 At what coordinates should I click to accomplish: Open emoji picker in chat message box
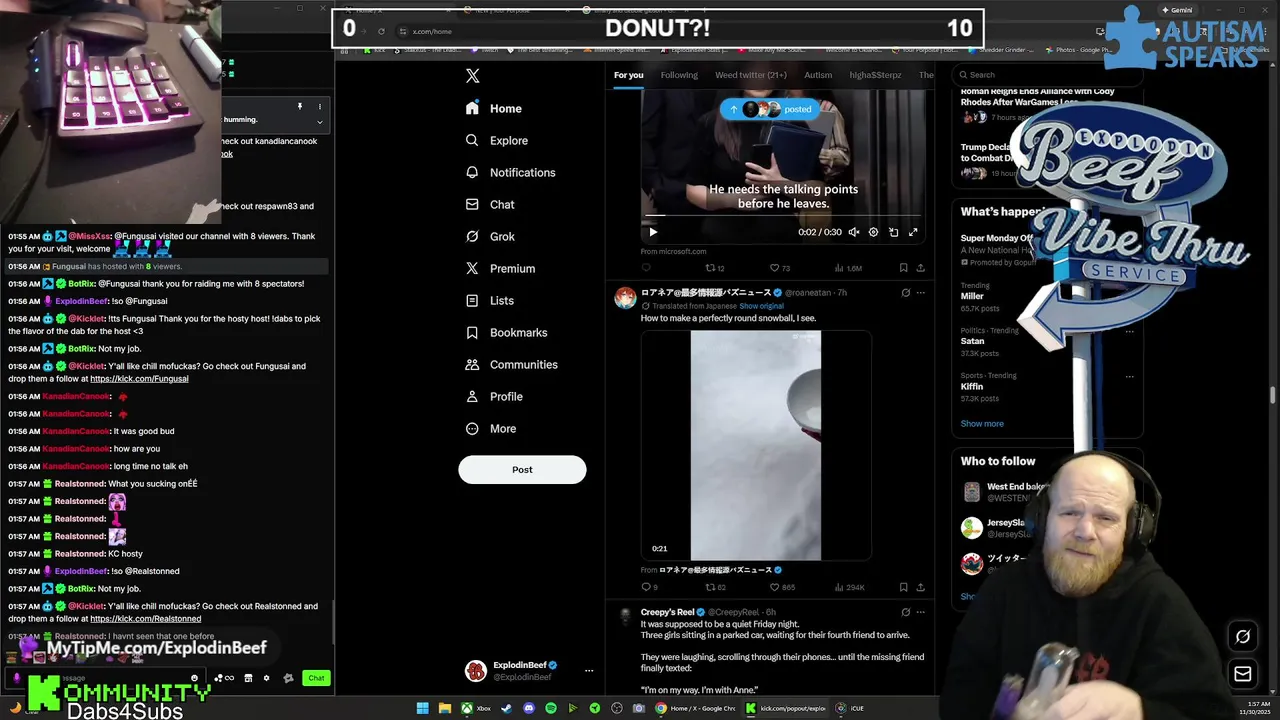point(194,678)
